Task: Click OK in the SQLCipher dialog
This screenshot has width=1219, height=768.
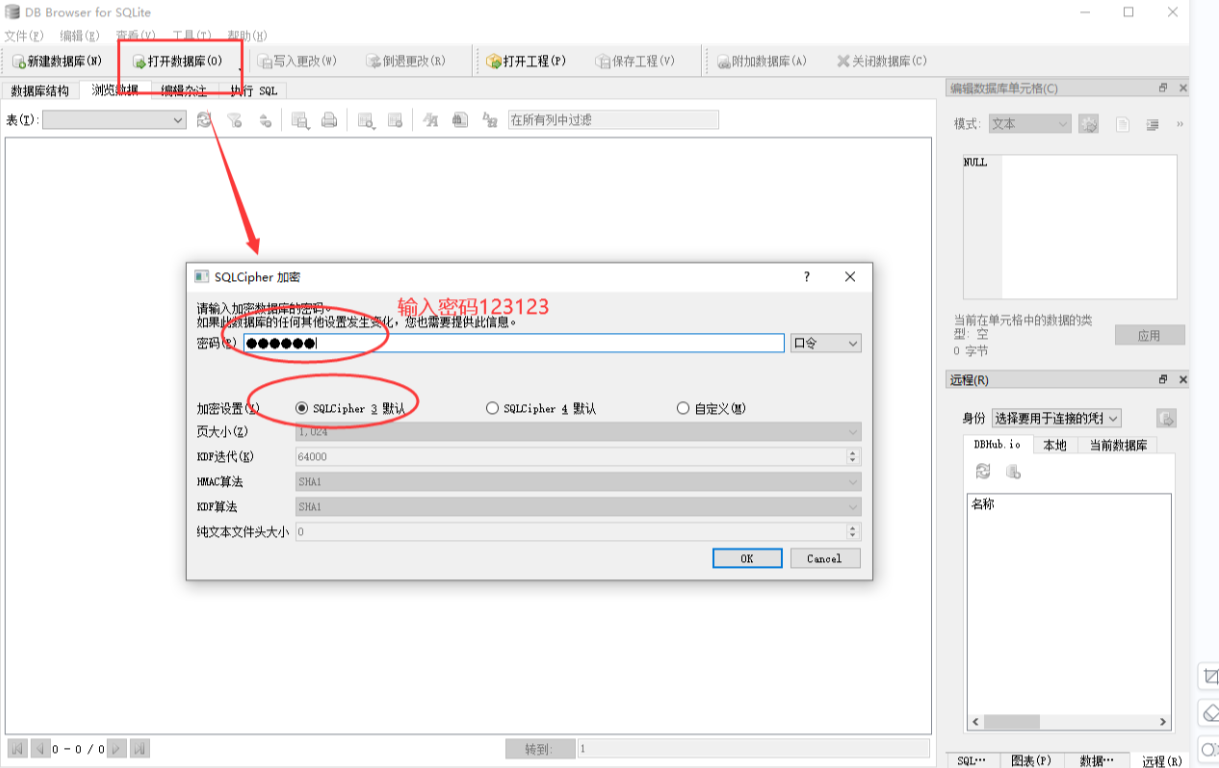Action: (747, 558)
